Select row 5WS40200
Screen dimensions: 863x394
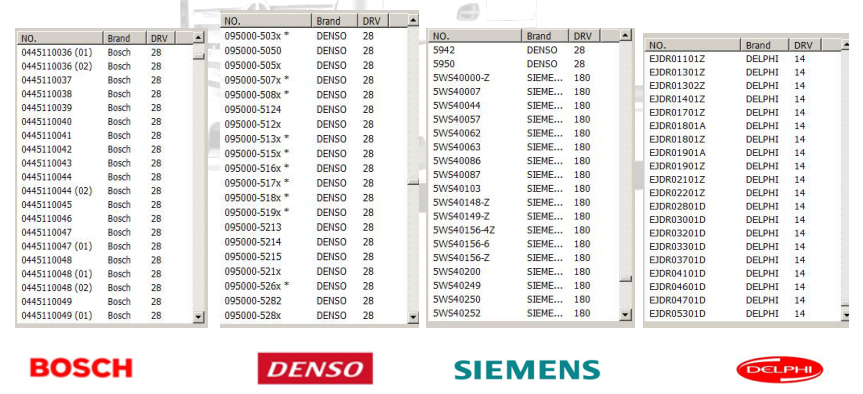pos(524,272)
